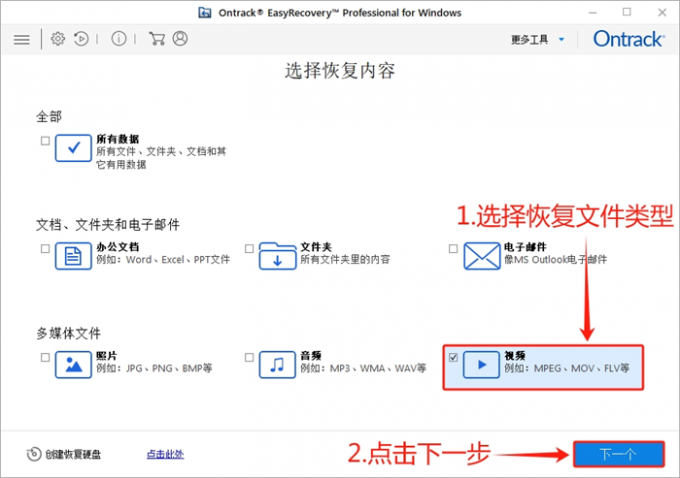This screenshot has width=680, height=478.
Task: Click the office documents icon
Action: coord(73,256)
